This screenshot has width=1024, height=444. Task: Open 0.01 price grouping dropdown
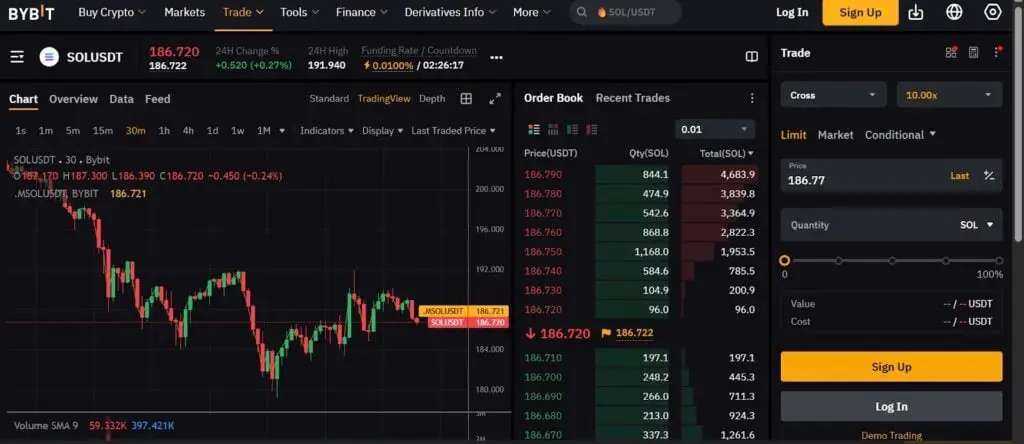point(715,129)
